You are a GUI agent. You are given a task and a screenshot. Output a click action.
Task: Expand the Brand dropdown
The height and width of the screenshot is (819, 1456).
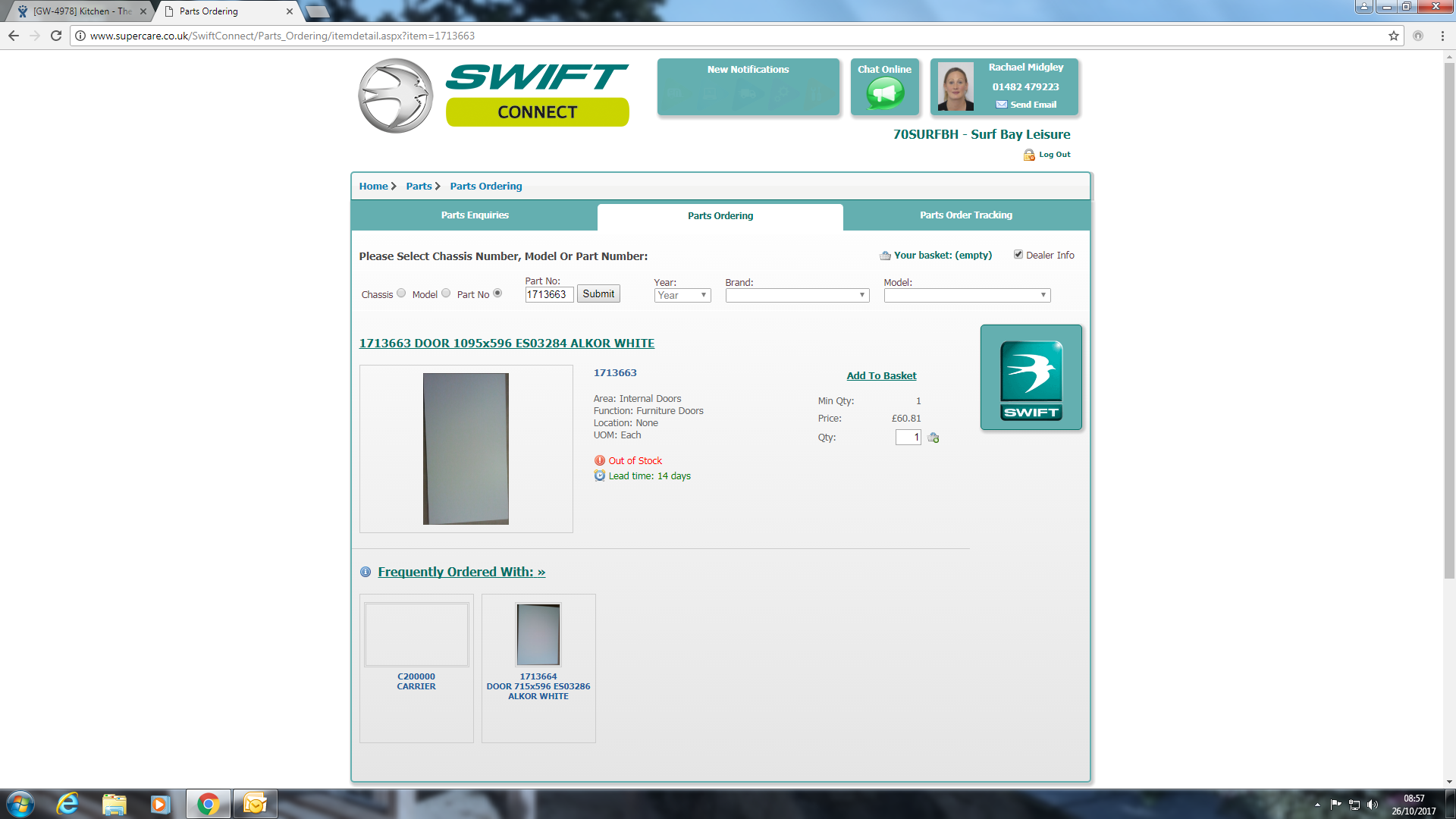tap(796, 295)
